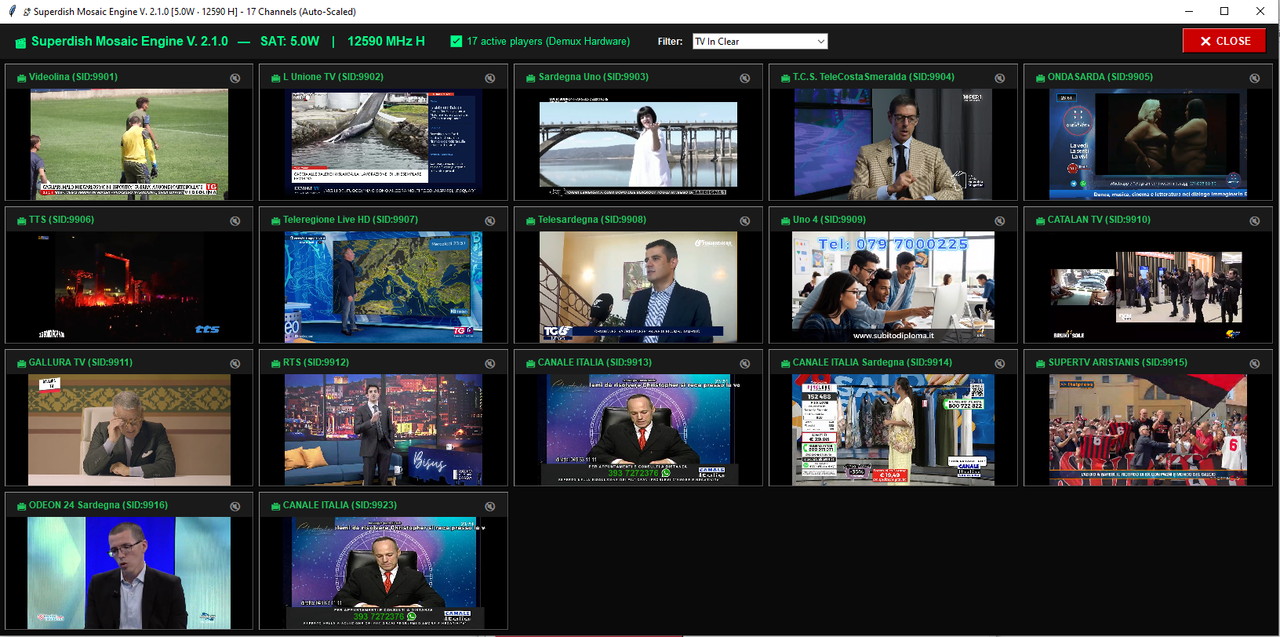Click the CATALAN TV (SID:9910) title
The image size is (1280, 637).
pyautogui.click(x=1099, y=220)
